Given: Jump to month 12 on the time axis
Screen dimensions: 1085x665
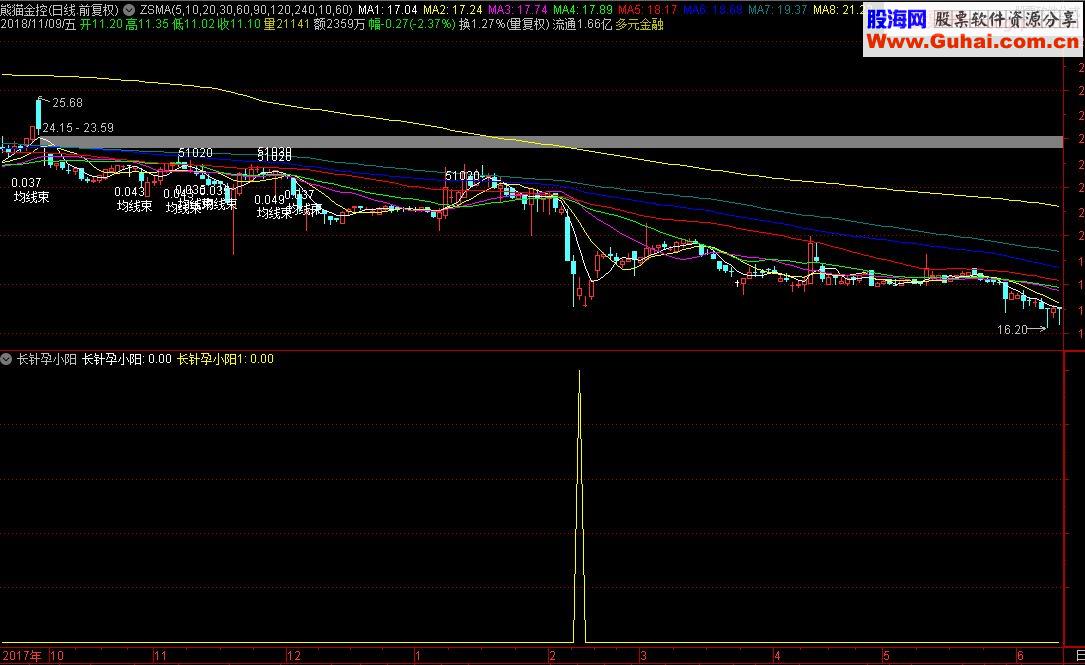Looking at the screenshot, I should pos(294,655).
